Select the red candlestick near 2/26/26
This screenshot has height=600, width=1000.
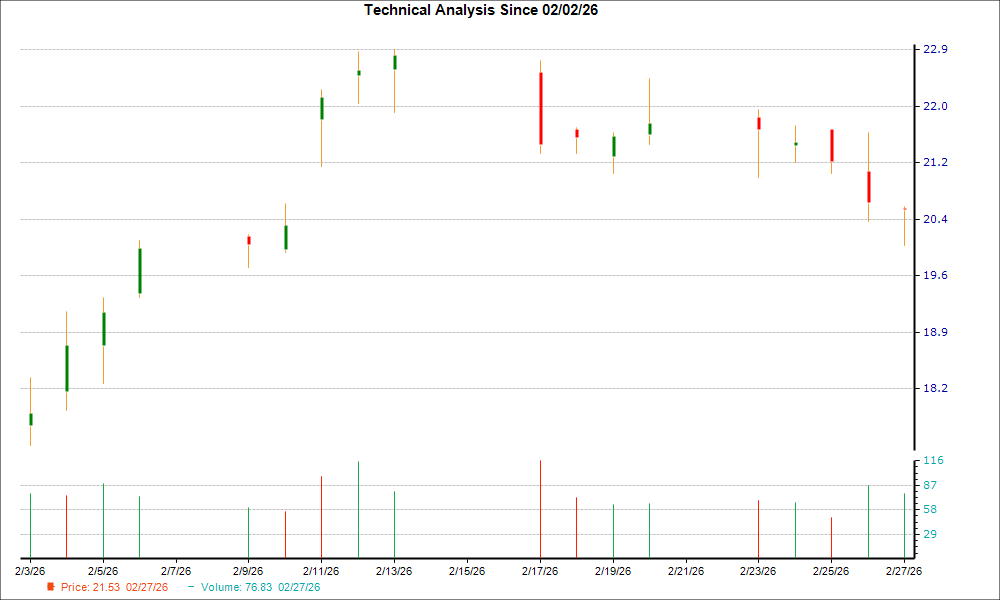[869, 185]
